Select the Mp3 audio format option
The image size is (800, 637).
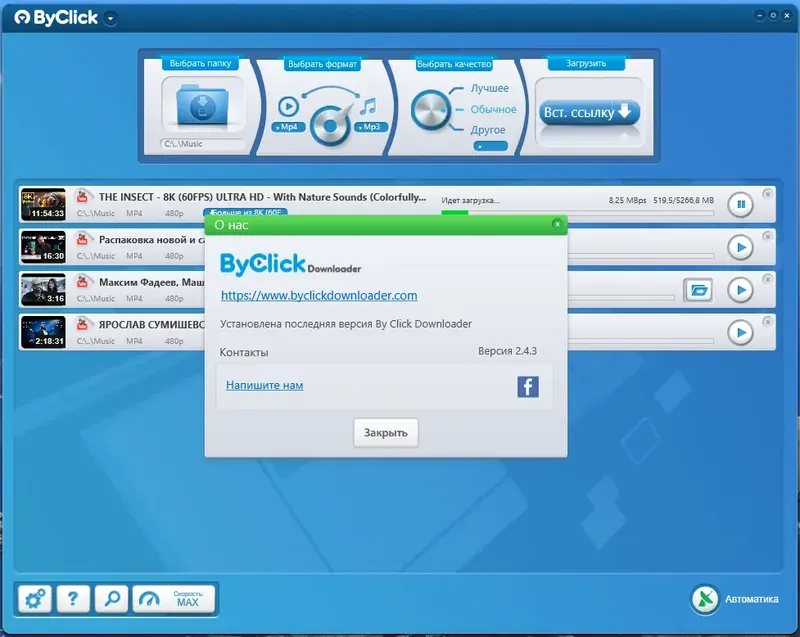click(x=371, y=127)
